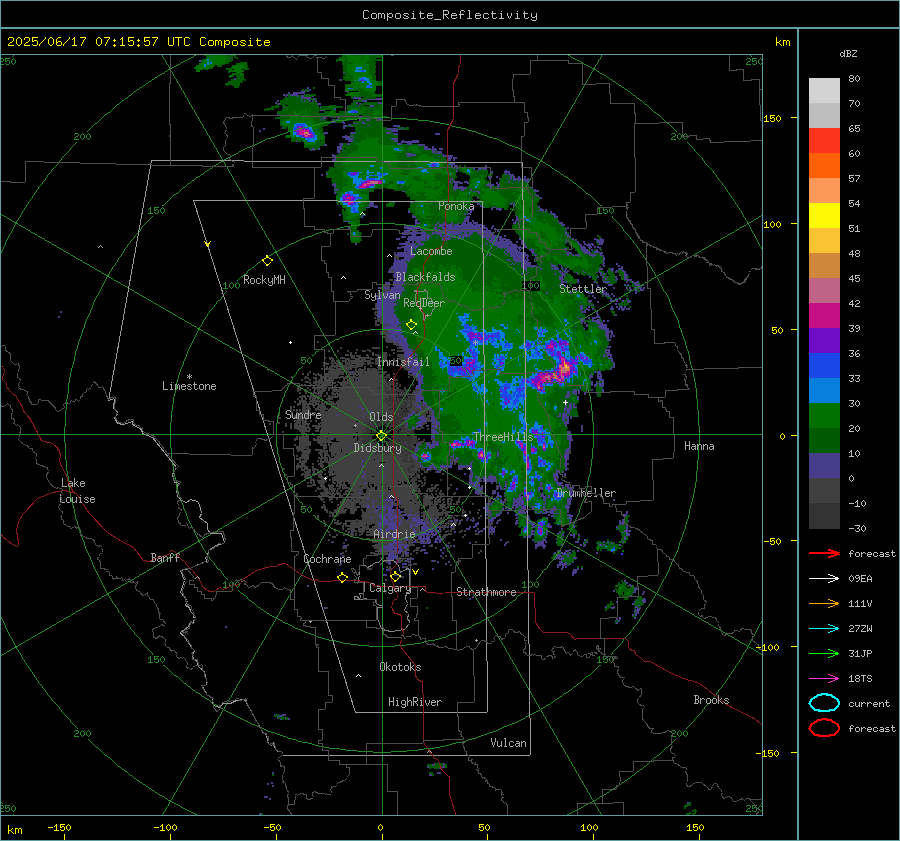Screen dimensions: 900x841
Task: Click the Airdrie label
Action: pyautogui.click(x=394, y=534)
